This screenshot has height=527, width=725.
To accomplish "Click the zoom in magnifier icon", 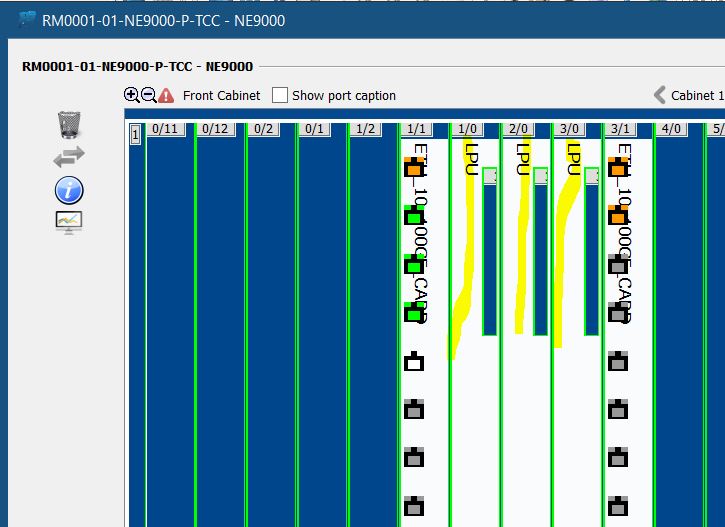I will (x=132, y=95).
